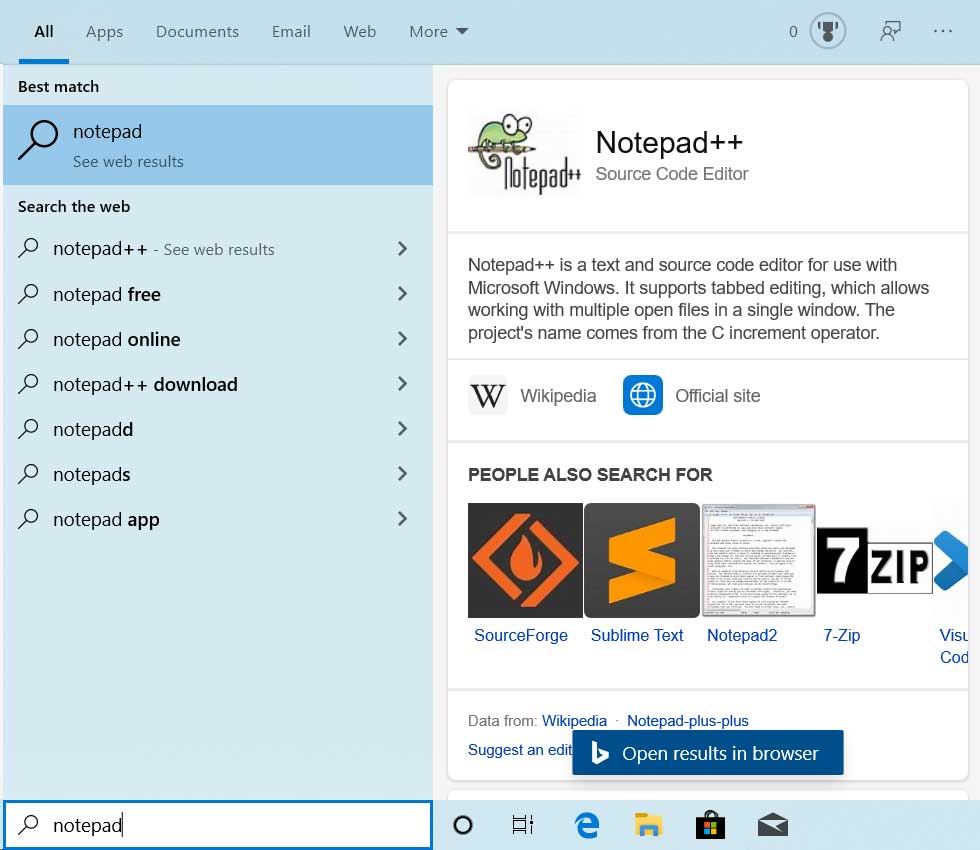Open the 7-Zip text link
980x850 pixels.
pos(841,635)
